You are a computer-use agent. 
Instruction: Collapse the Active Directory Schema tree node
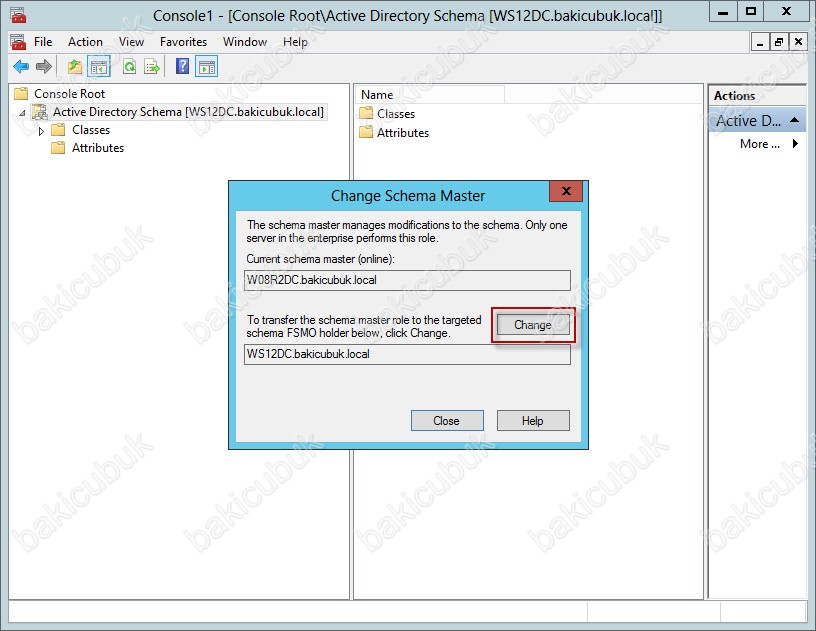(x=22, y=113)
